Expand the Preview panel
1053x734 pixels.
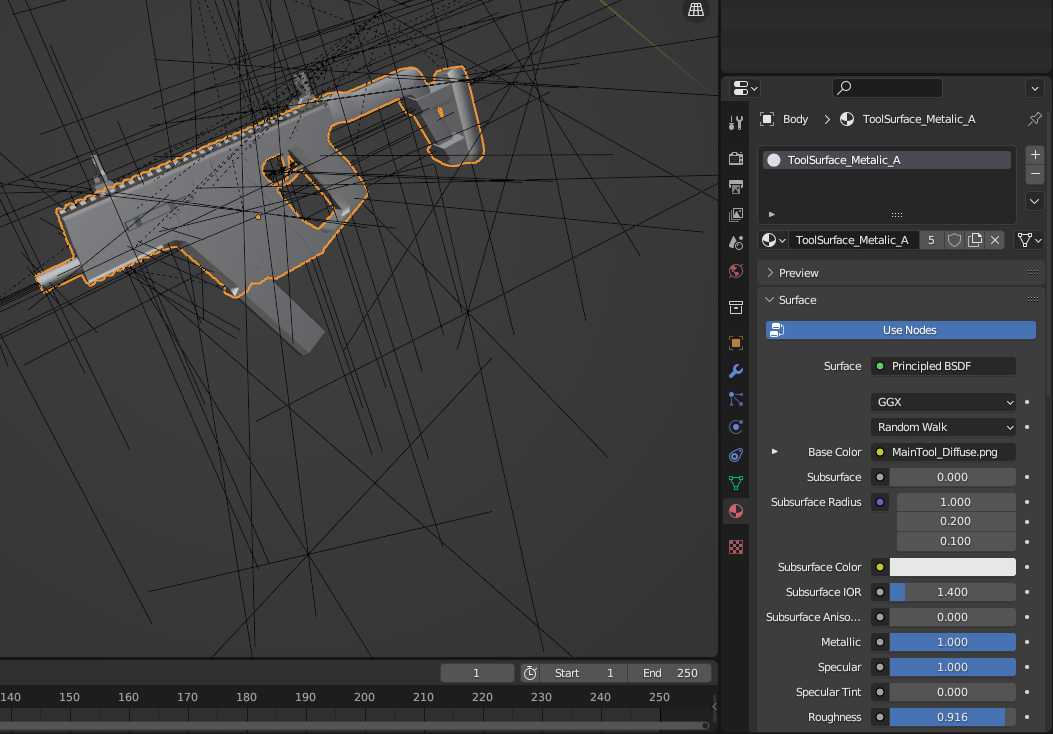[798, 273]
